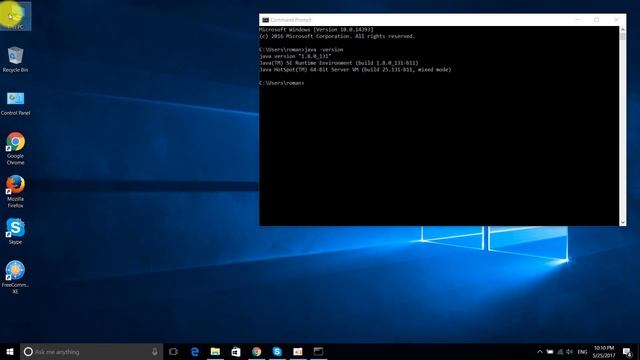Open File Explorer from the taskbar
640x360 pixels.
point(215,351)
